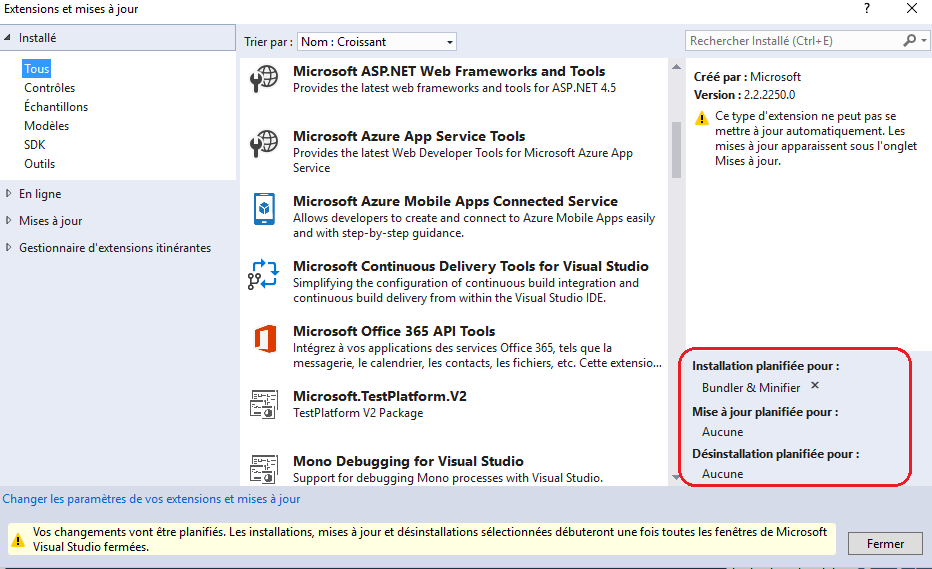The height and width of the screenshot is (569, 932).
Task: Select the 'Contrôles' category
Action: point(50,88)
